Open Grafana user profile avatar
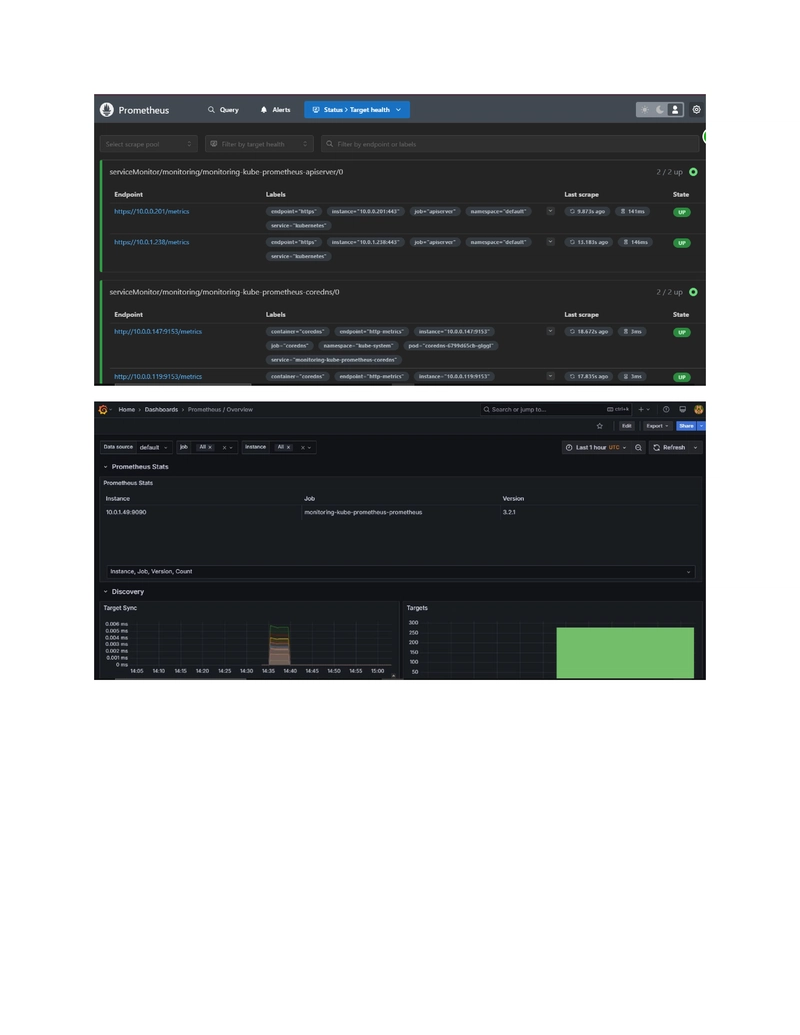 pyautogui.click(x=698, y=409)
